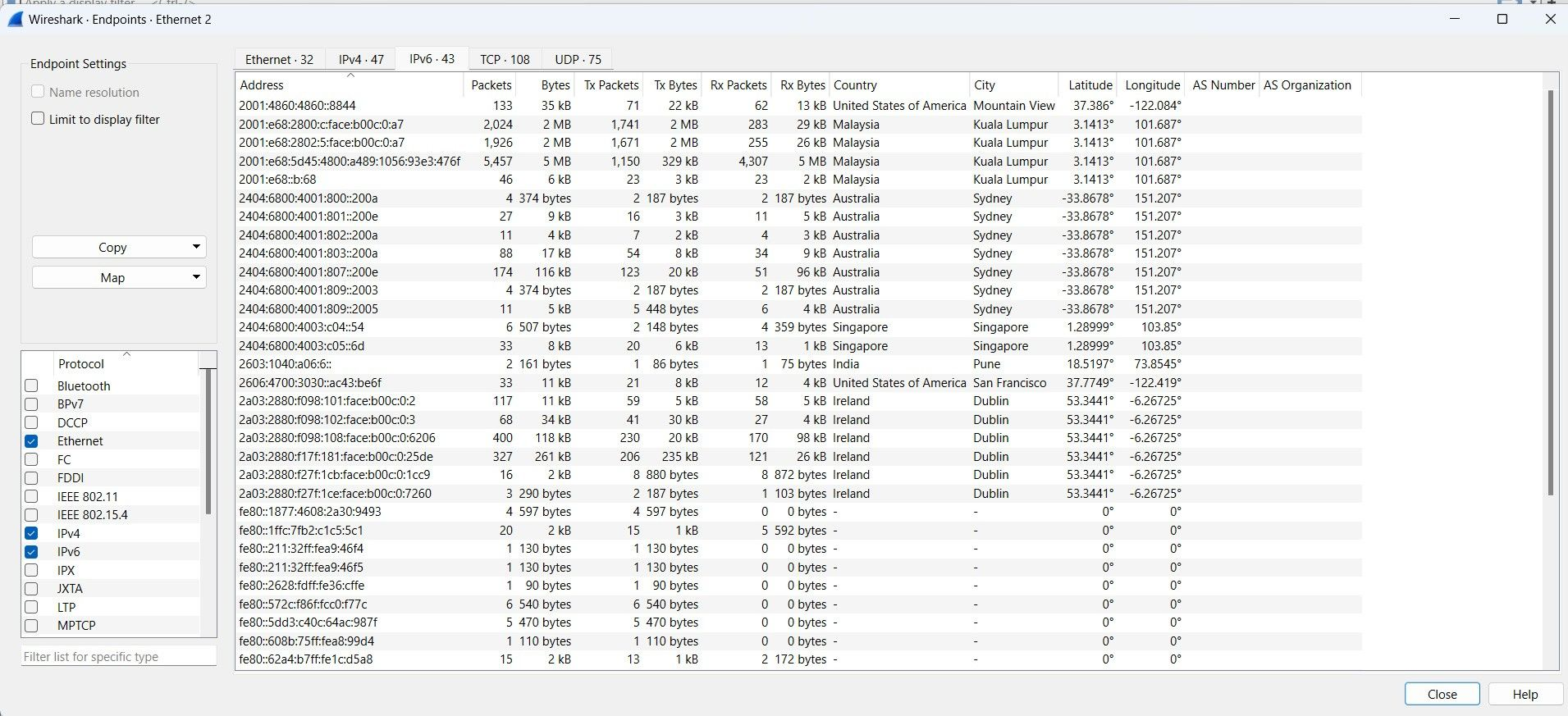Select endpoint row 2a03:2880:f17f:181:face:b00c:0:25de
Screen dimensions: 1568x716
click(x=798, y=457)
